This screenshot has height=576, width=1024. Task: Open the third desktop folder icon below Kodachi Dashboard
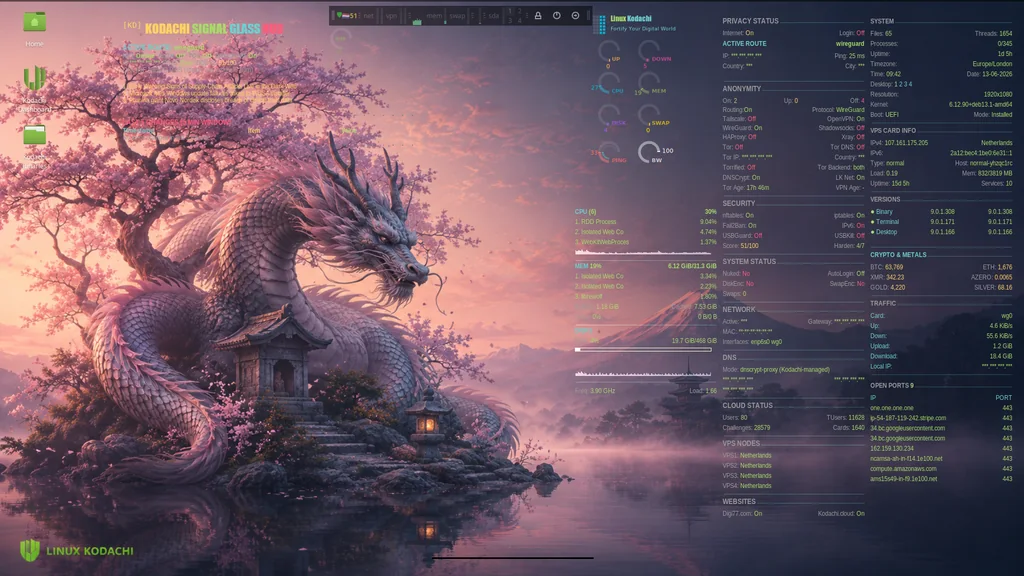click(35, 135)
